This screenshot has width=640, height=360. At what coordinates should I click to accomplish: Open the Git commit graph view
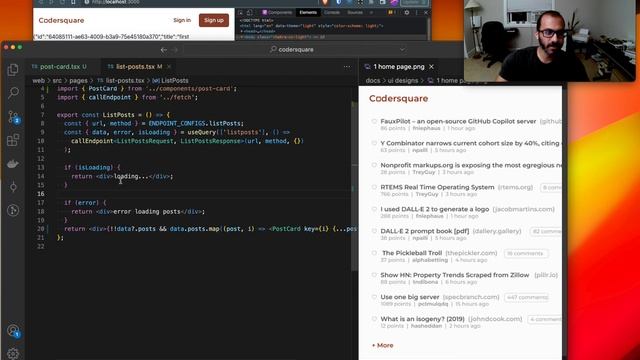(x=13, y=187)
